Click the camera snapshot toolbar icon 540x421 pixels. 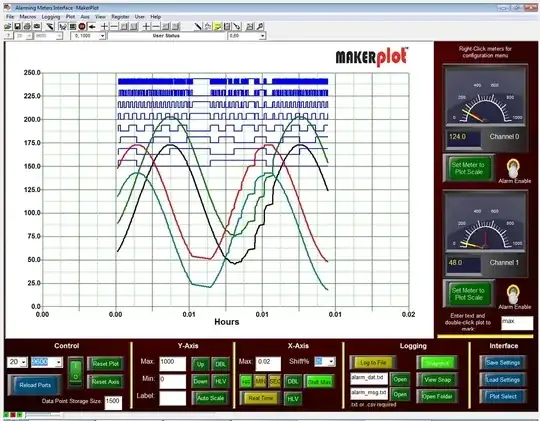[37, 27]
